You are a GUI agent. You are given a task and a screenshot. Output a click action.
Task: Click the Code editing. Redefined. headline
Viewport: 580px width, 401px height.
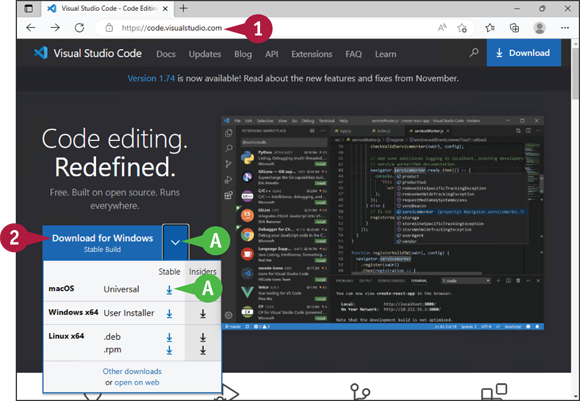coord(115,152)
